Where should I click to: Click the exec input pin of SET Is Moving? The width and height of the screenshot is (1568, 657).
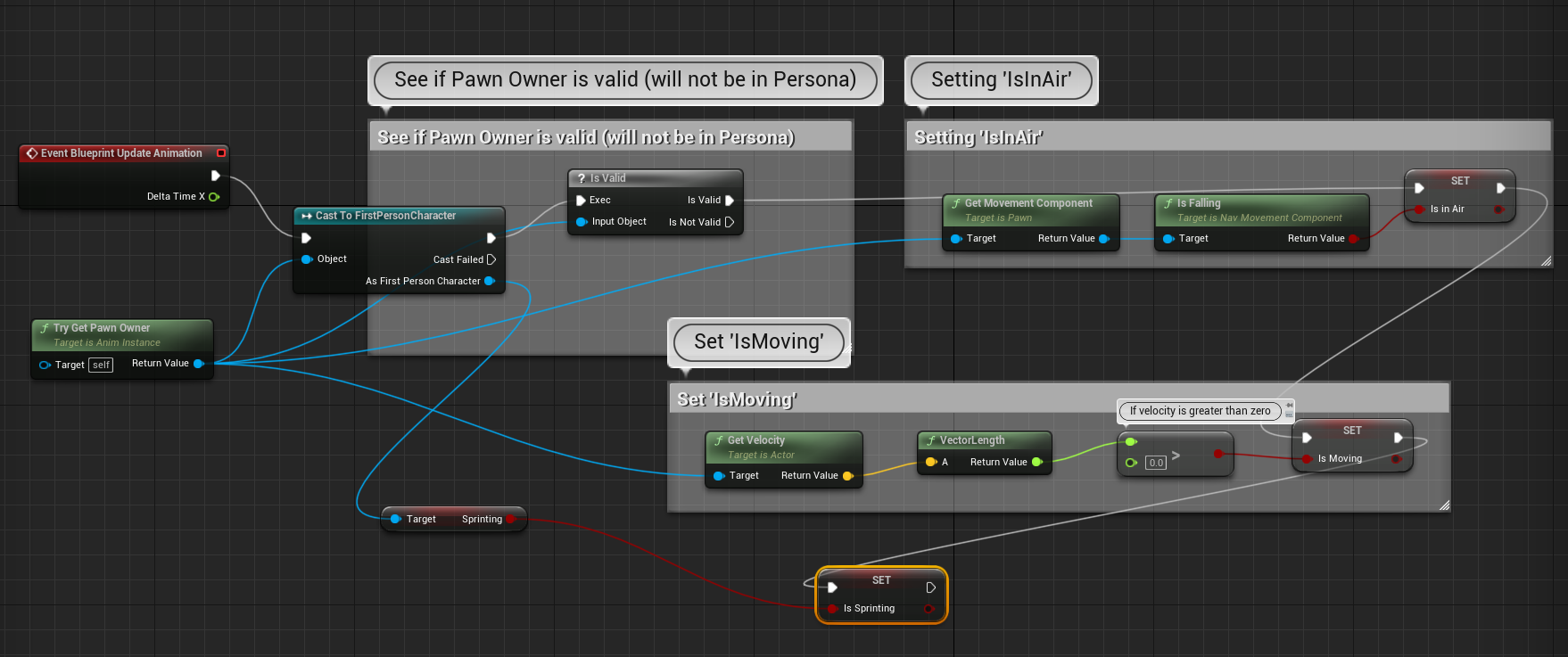(1307, 438)
